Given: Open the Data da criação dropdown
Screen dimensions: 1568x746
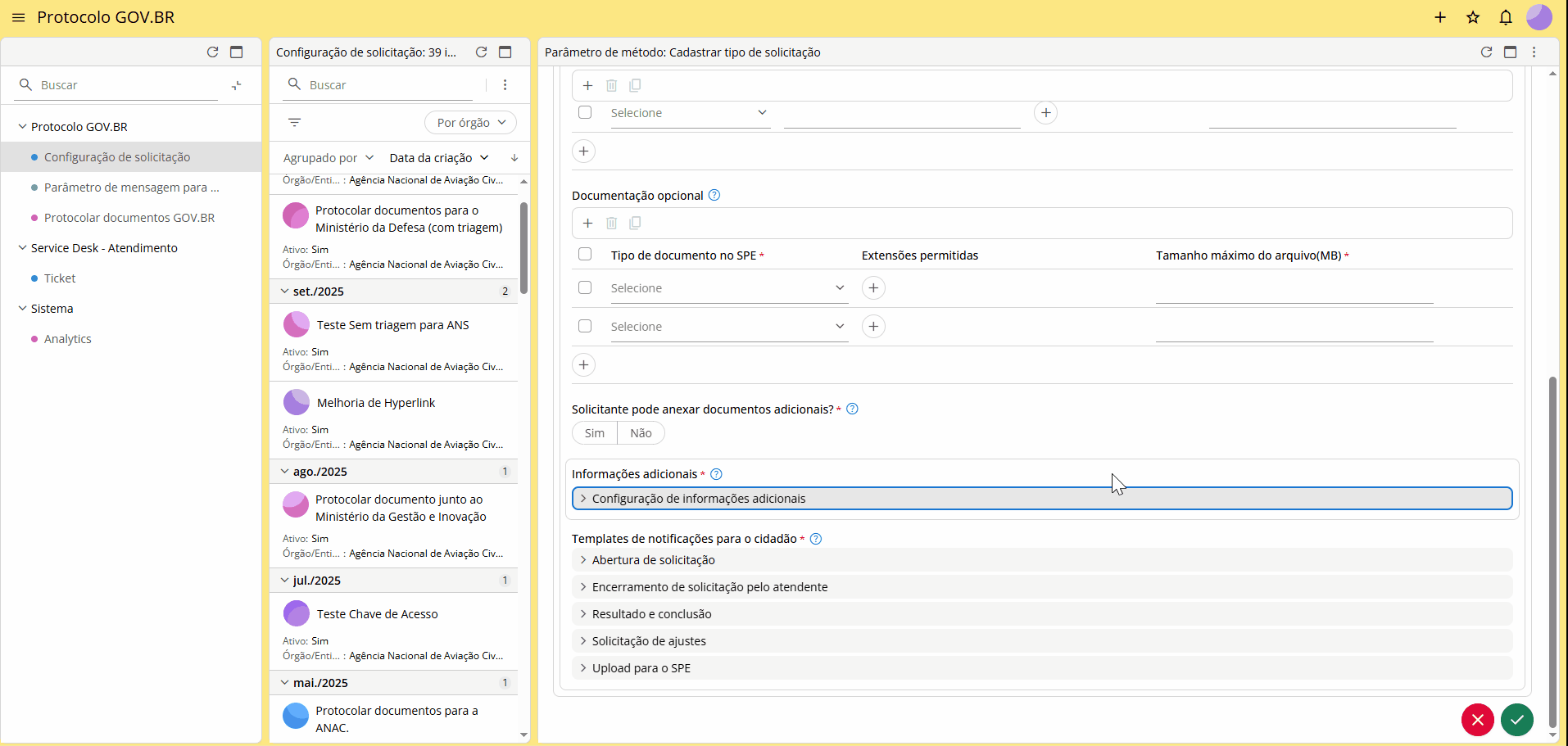Looking at the screenshot, I should coord(439,157).
